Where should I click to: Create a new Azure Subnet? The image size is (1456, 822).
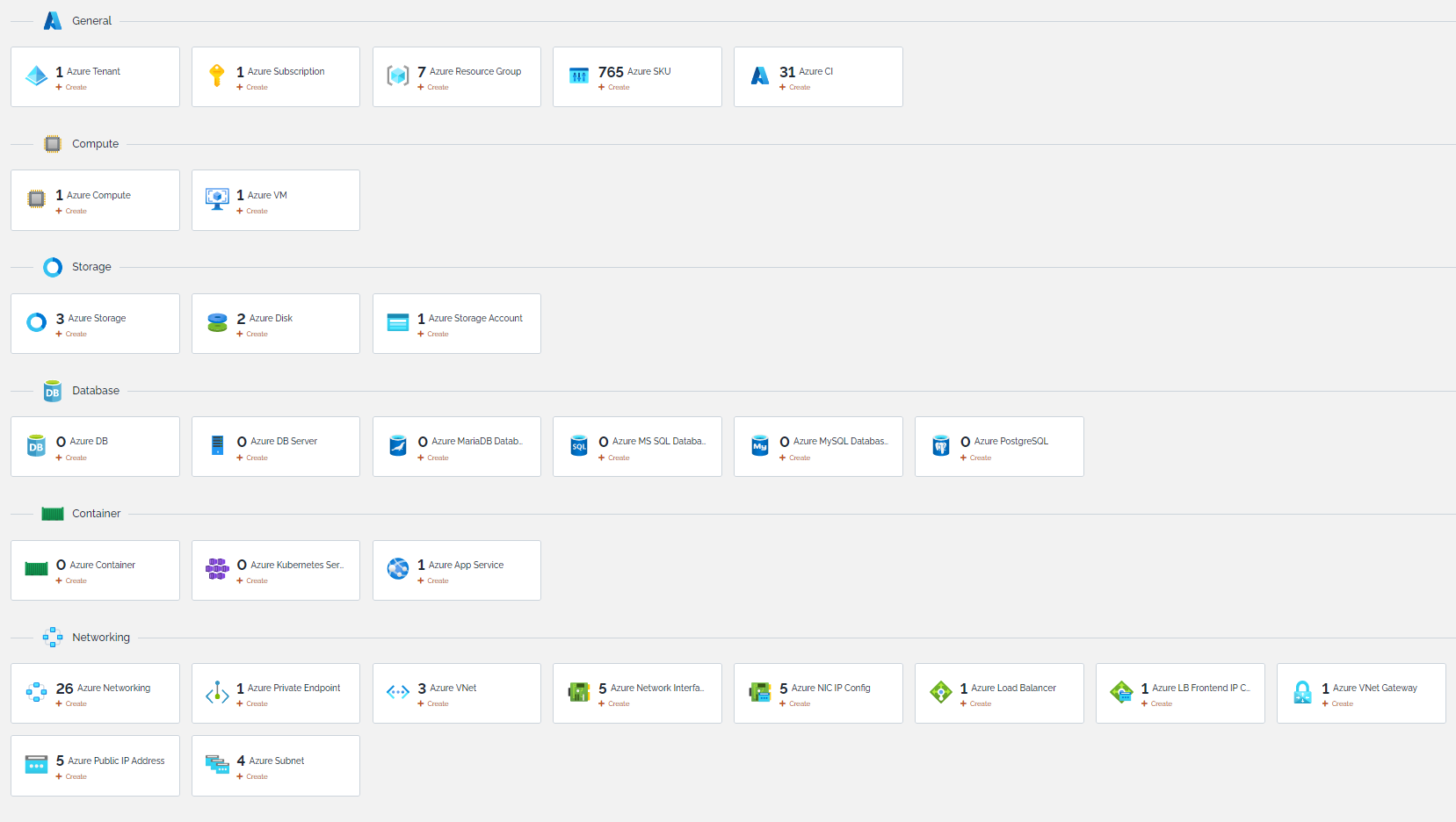252,777
